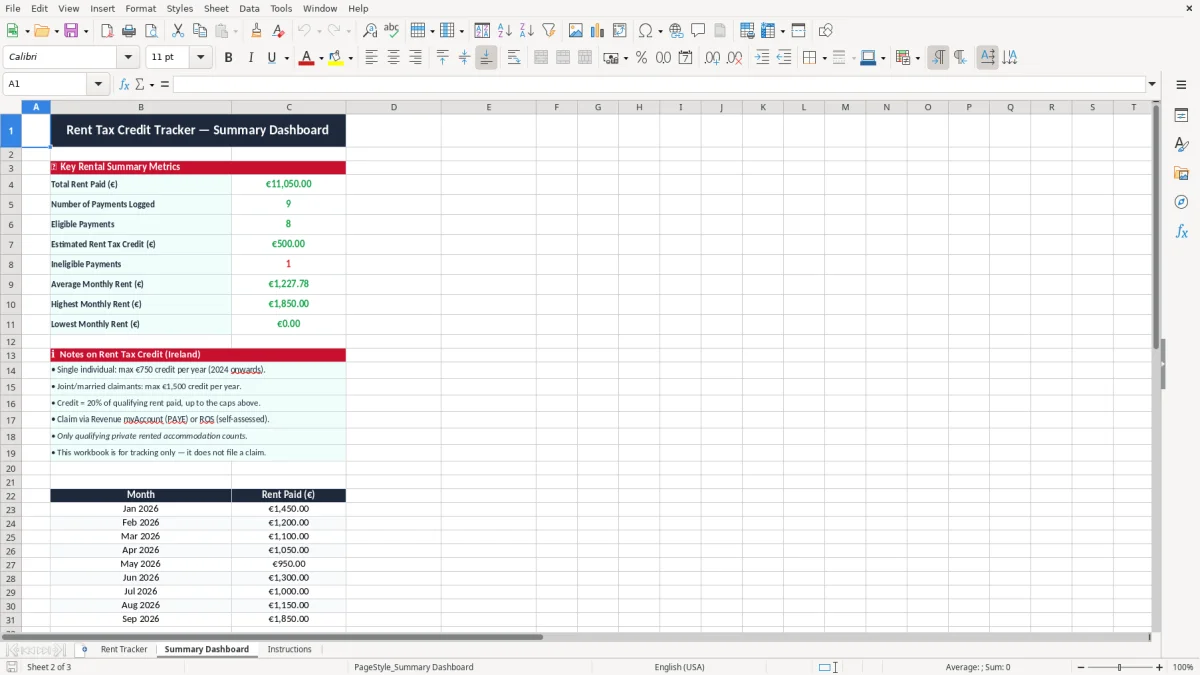Open the Calibri font name dropdown
This screenshot has height=675, width=1200.
coord(127,58)
